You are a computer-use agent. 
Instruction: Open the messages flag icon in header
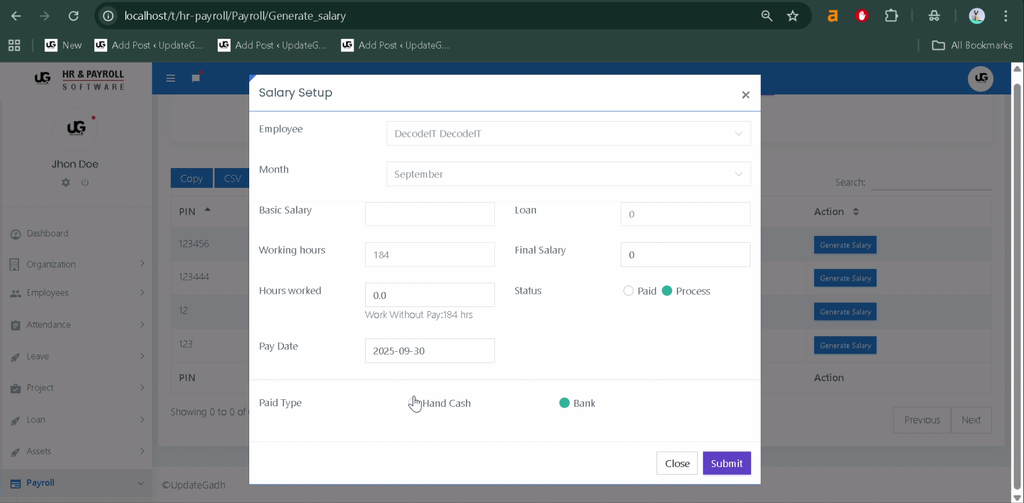(196, 78)
